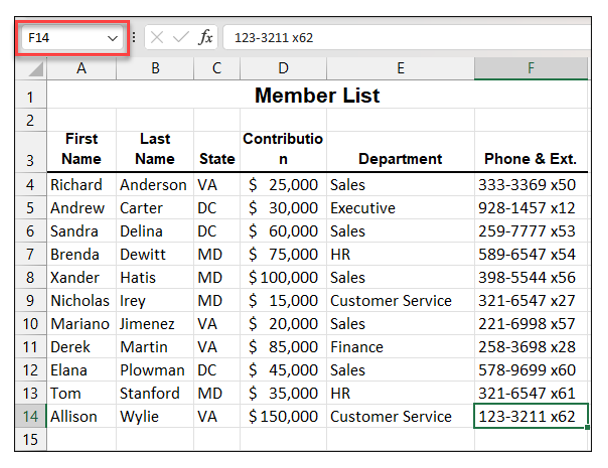Select column C header
Viewport: 608px width, 468px height.
point(217,69)
